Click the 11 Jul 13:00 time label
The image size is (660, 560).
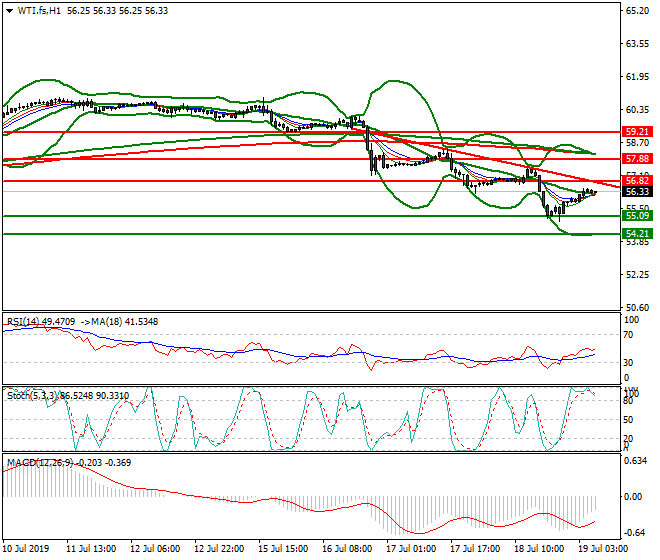pyautogui.click(x=91, y=549)
